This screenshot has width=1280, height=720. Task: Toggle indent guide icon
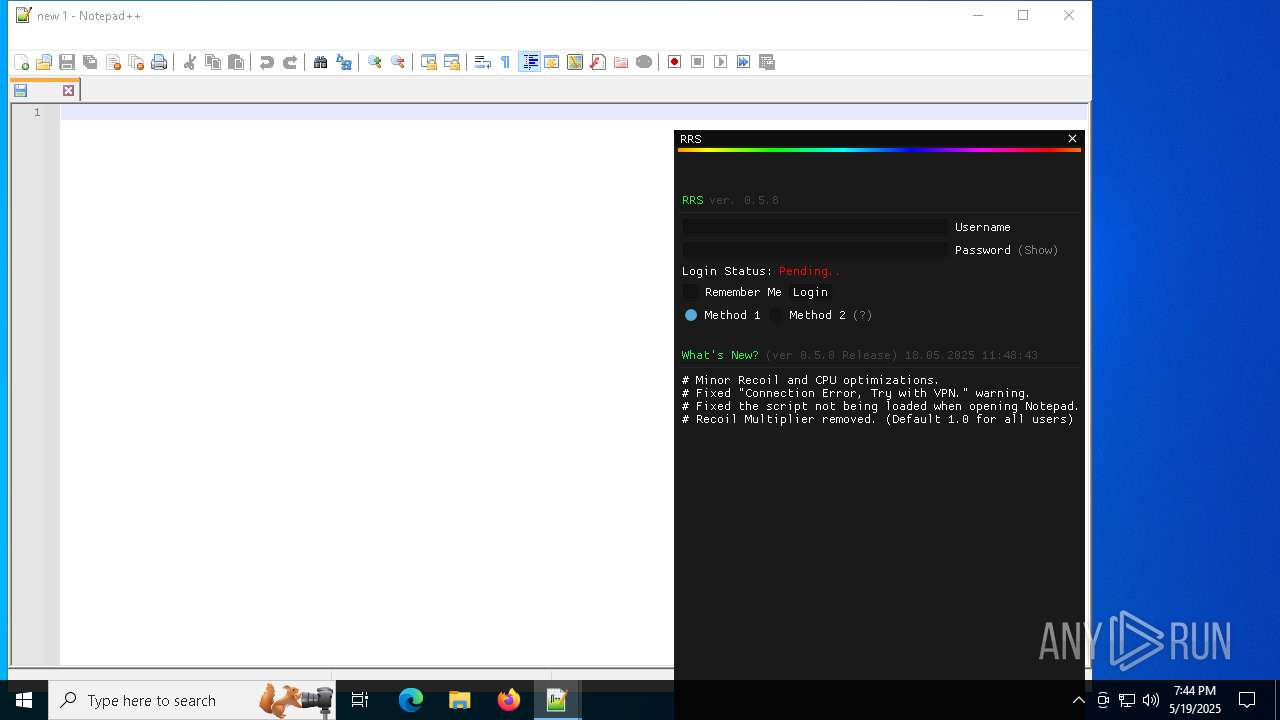click(x=530, y=62)
